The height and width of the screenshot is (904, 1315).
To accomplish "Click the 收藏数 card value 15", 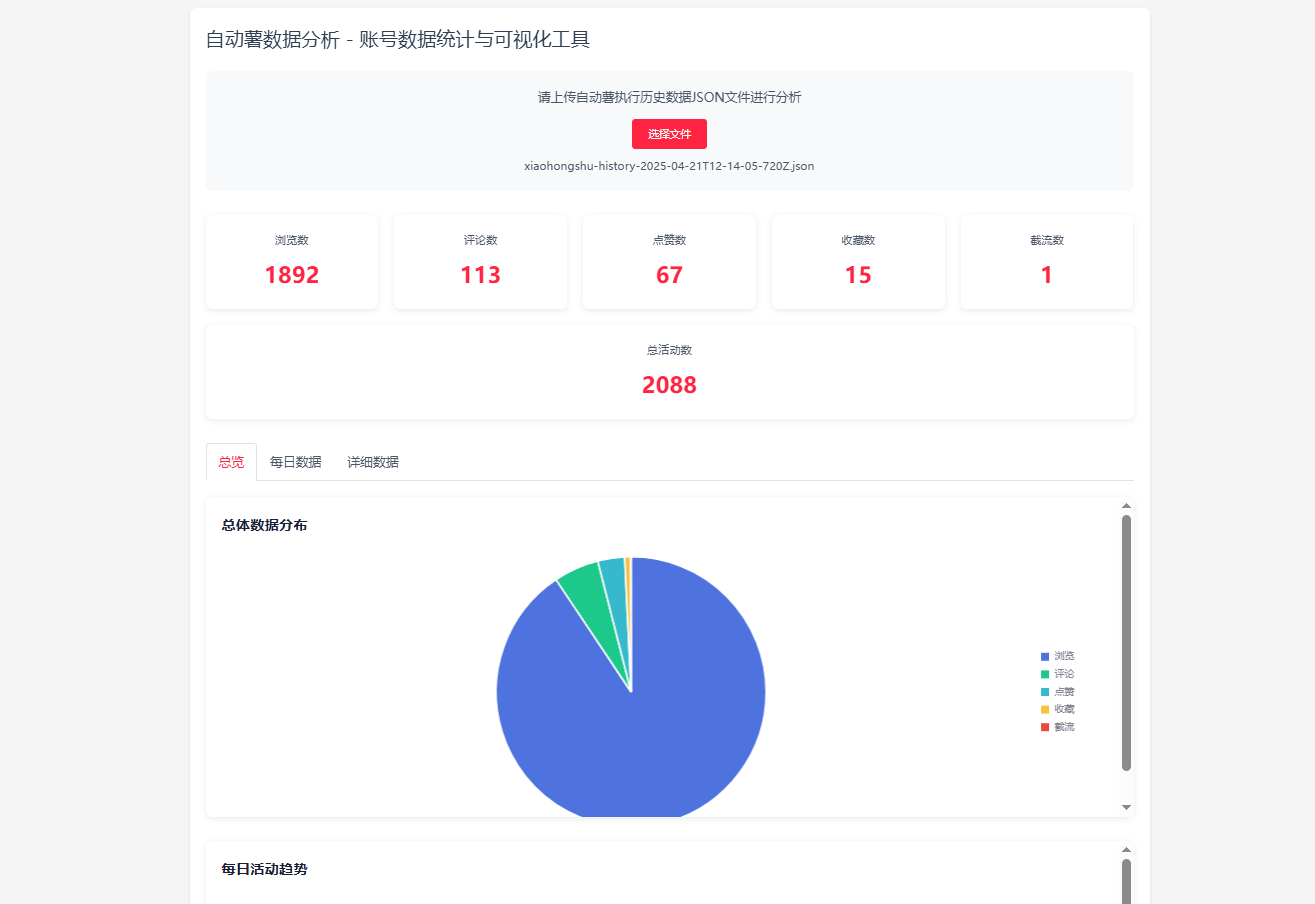I will point(858,275).
